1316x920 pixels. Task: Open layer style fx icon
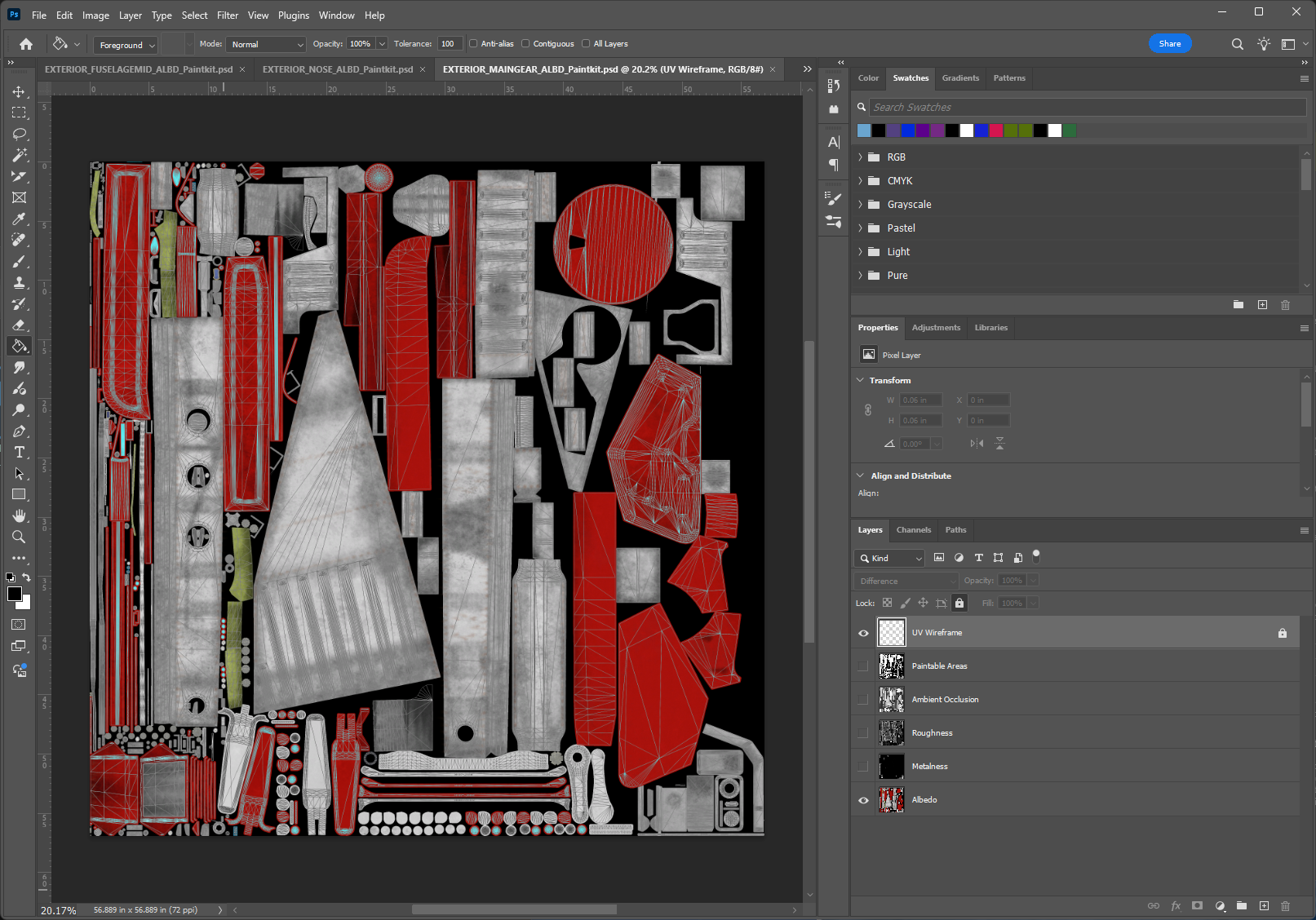pyautogui.click(x=1176, y=905)
